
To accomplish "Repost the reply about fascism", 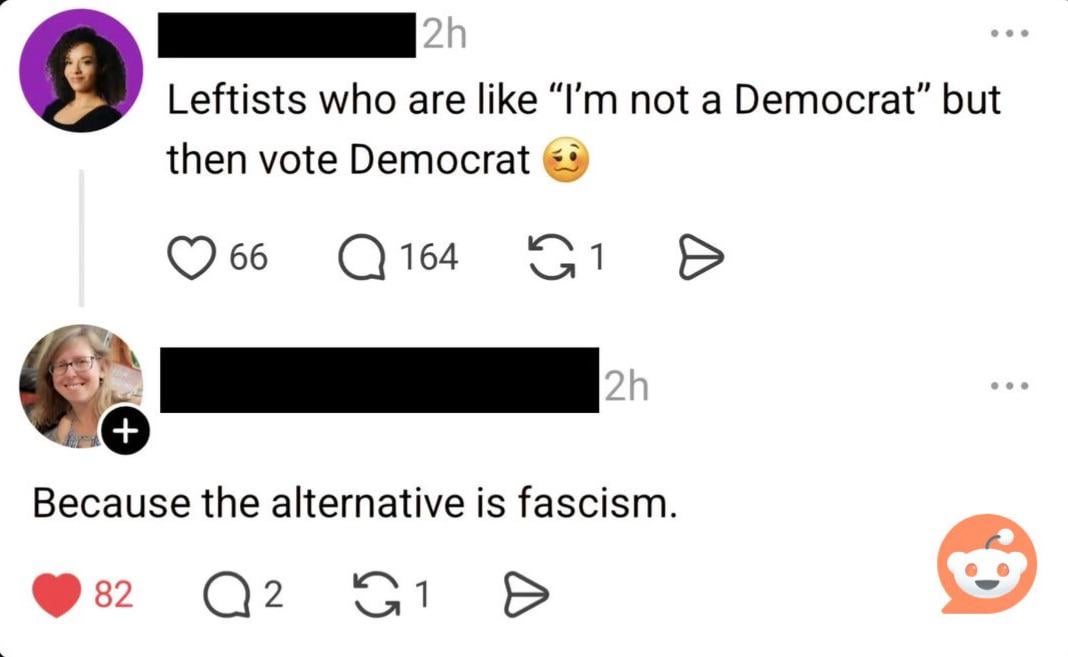I will point(373,595).
